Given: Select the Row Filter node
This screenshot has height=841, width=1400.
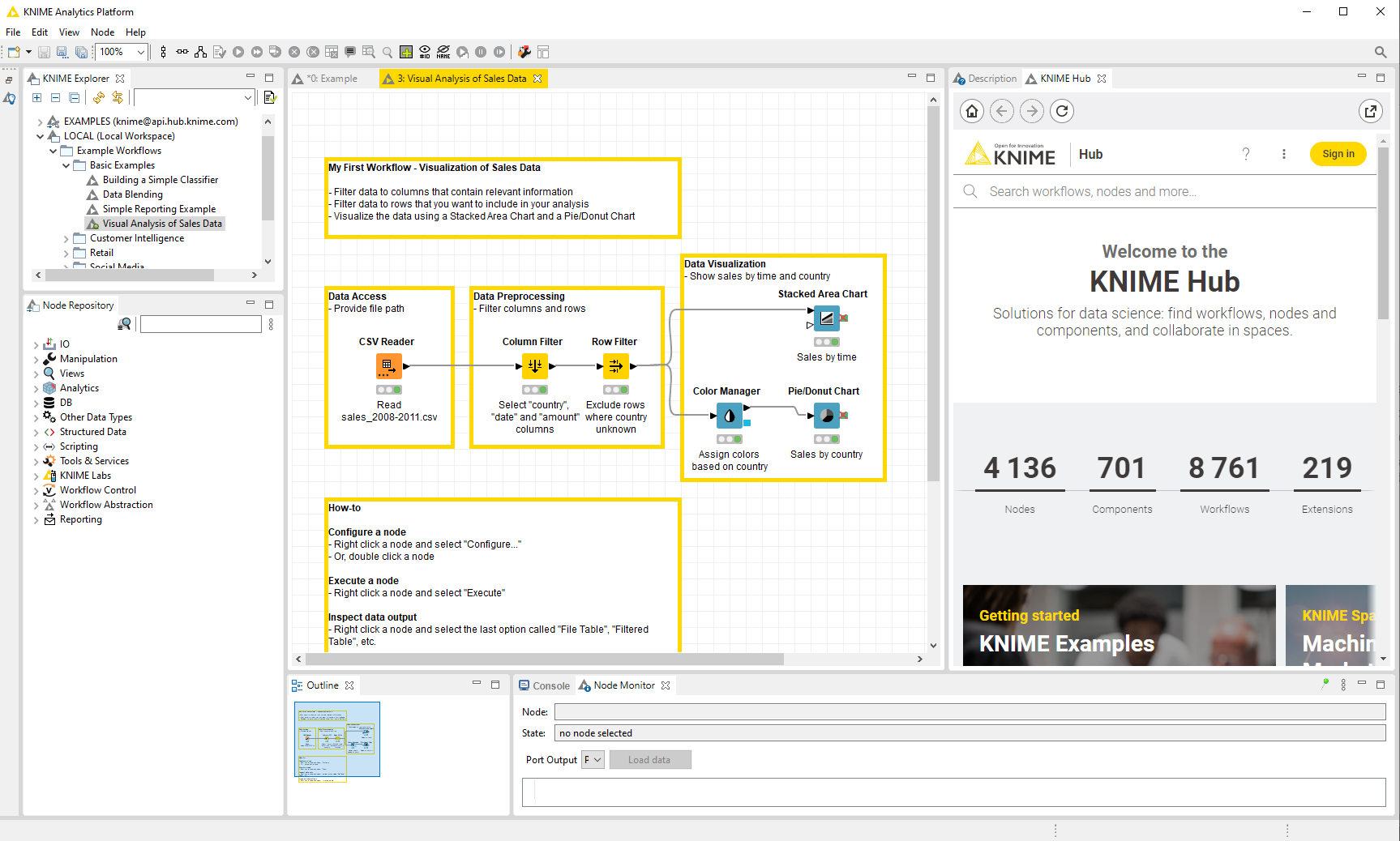Looking at the screenshot, I should (615, 366).
